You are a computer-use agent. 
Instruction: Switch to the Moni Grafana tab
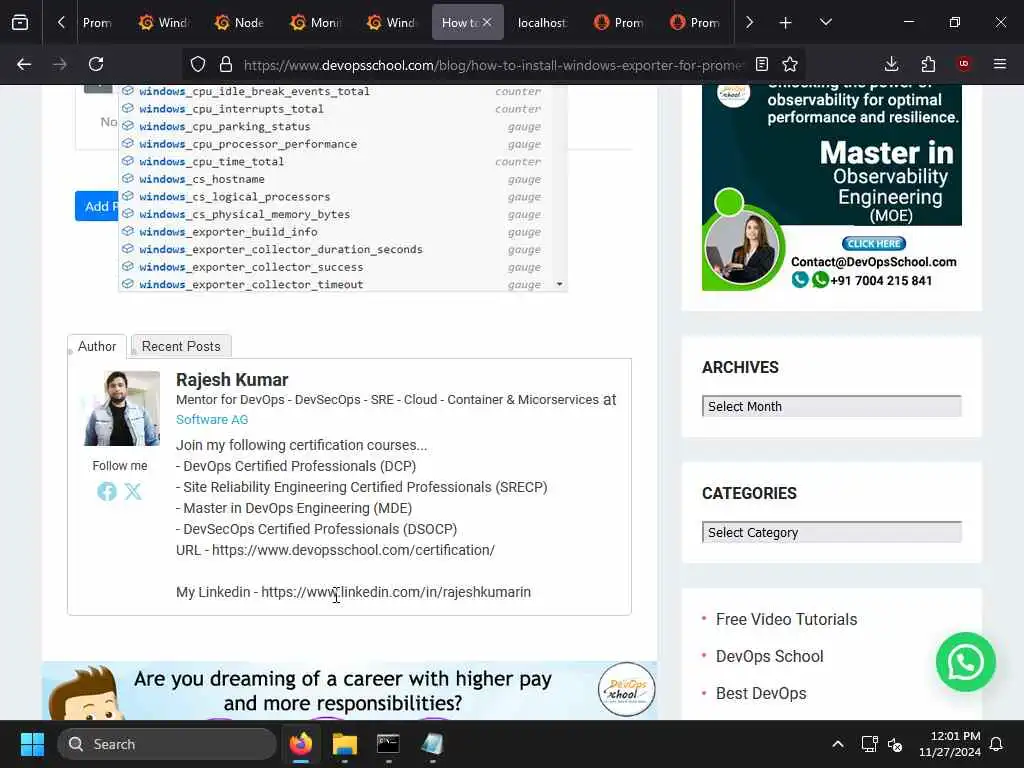click(x=315, y=22)
